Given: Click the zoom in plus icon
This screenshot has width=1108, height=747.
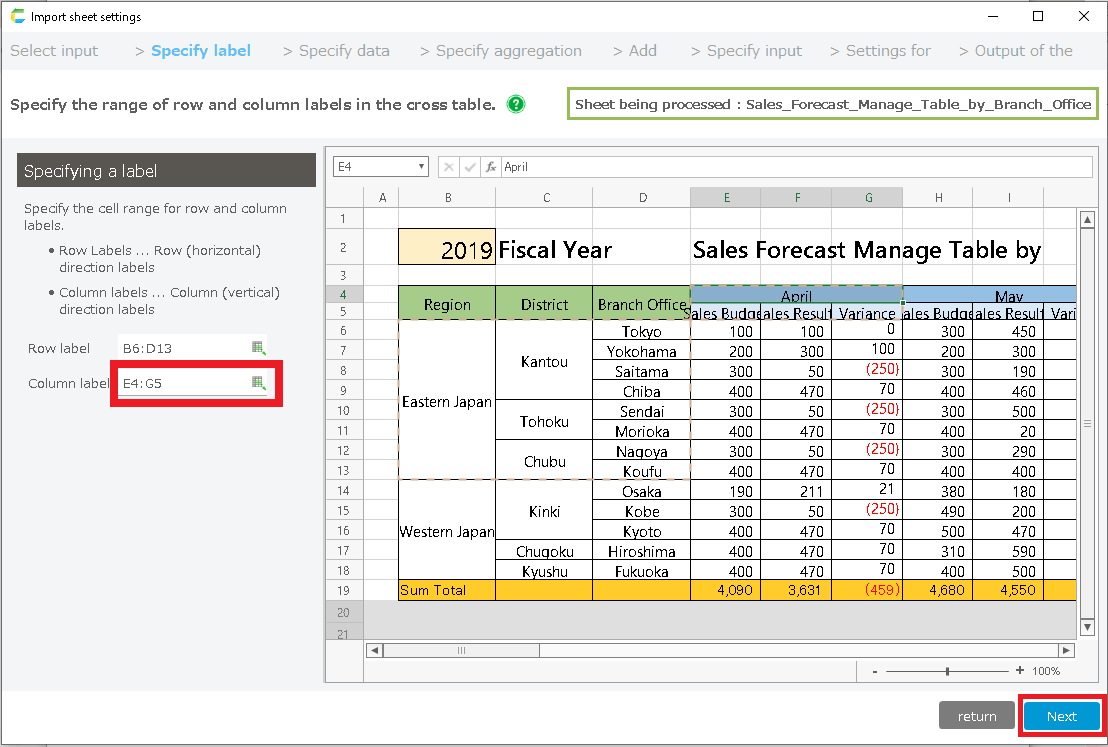Looking at the screenshot, I should [1019, 671].
